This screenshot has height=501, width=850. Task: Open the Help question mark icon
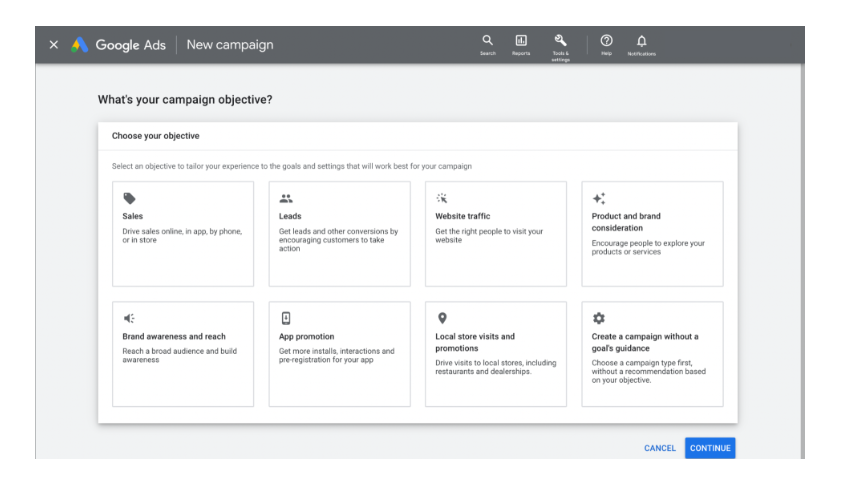click(606, 41)
